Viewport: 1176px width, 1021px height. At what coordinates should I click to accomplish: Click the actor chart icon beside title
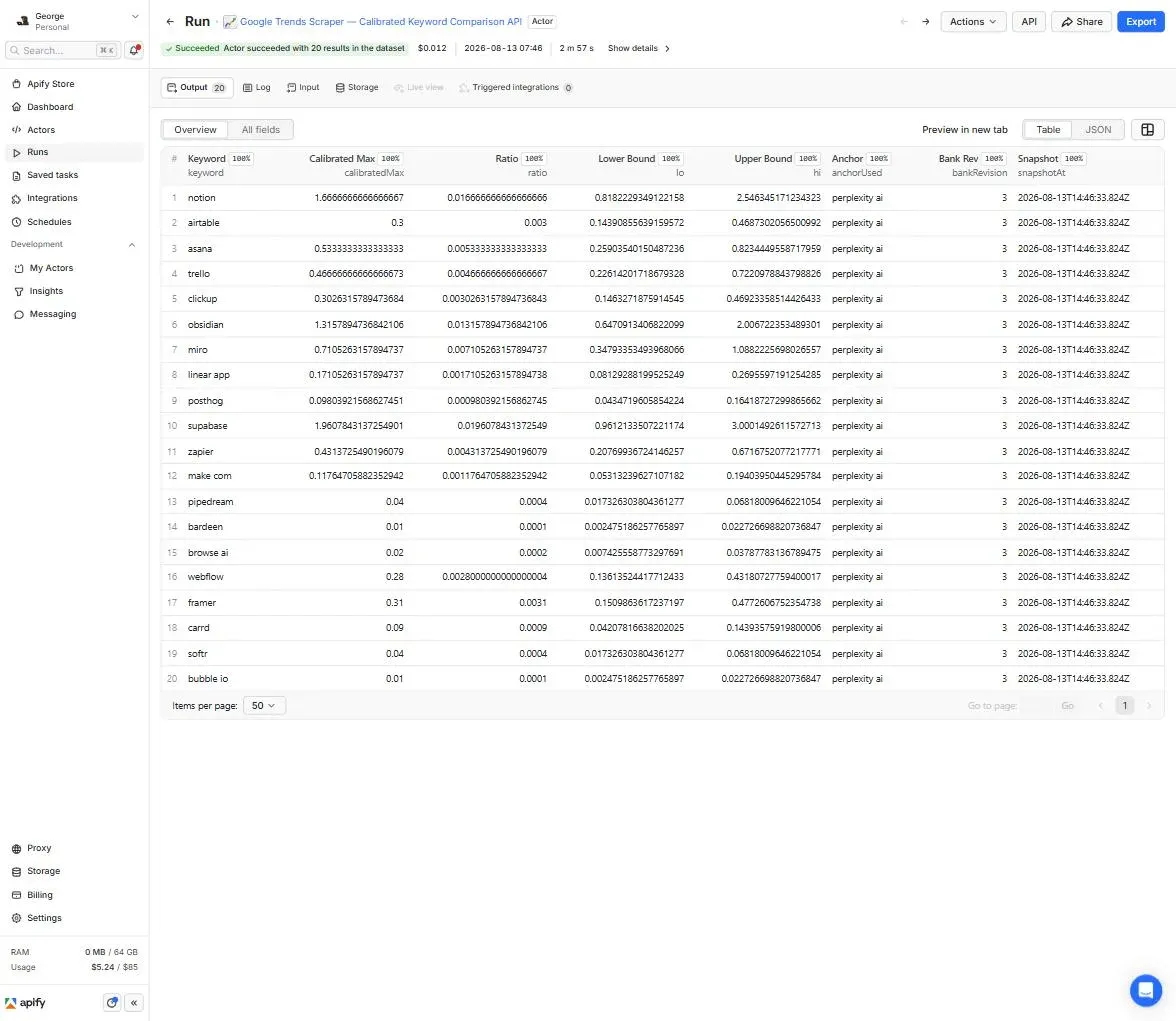pyautogui.click(x=230, y=22)
